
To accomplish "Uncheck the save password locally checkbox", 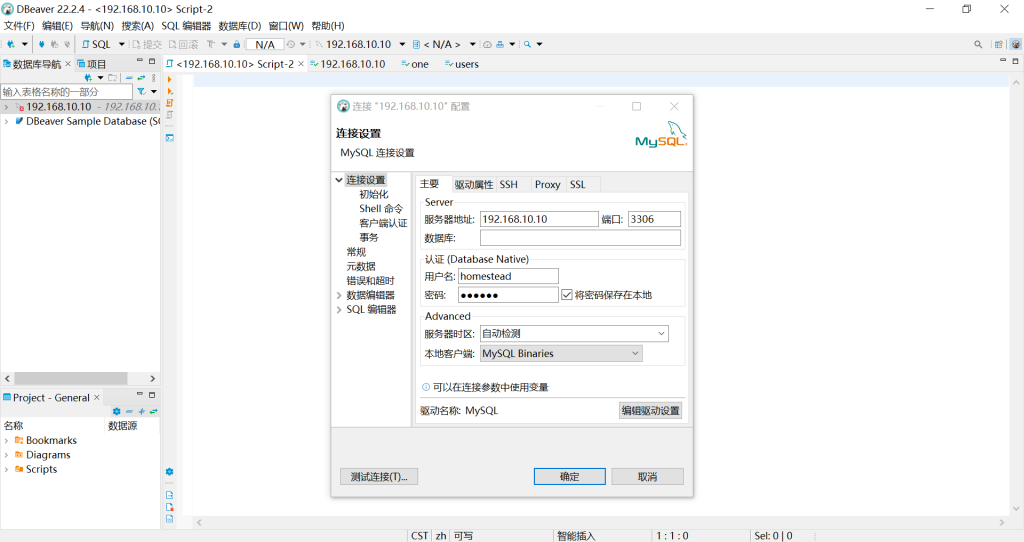I will 567,295.
